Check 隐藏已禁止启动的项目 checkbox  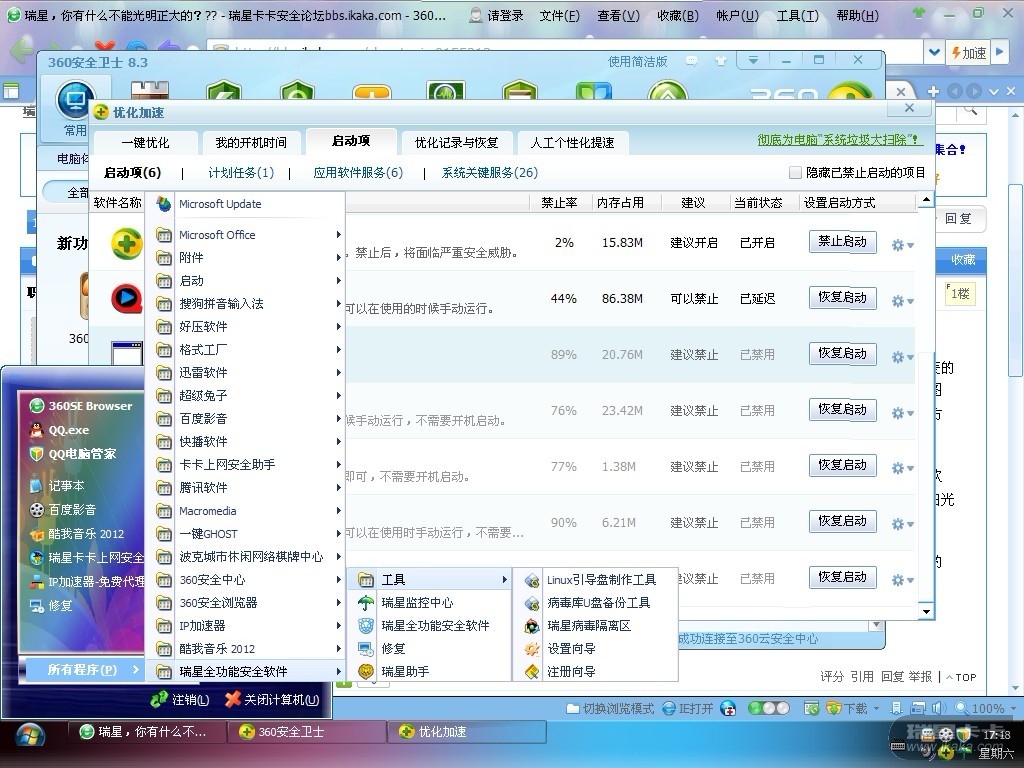pos(796,173)
